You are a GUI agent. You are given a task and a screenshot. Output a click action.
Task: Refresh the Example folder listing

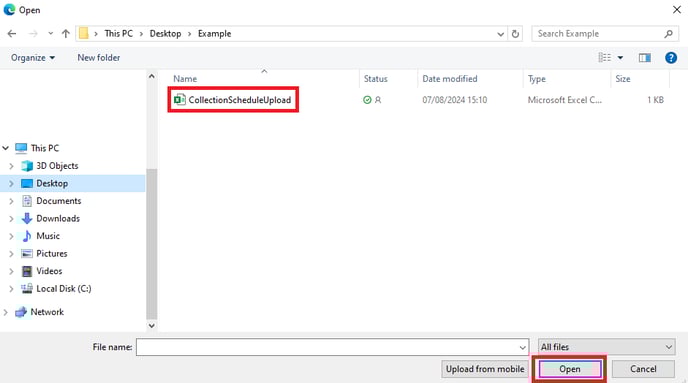point(516,34)
